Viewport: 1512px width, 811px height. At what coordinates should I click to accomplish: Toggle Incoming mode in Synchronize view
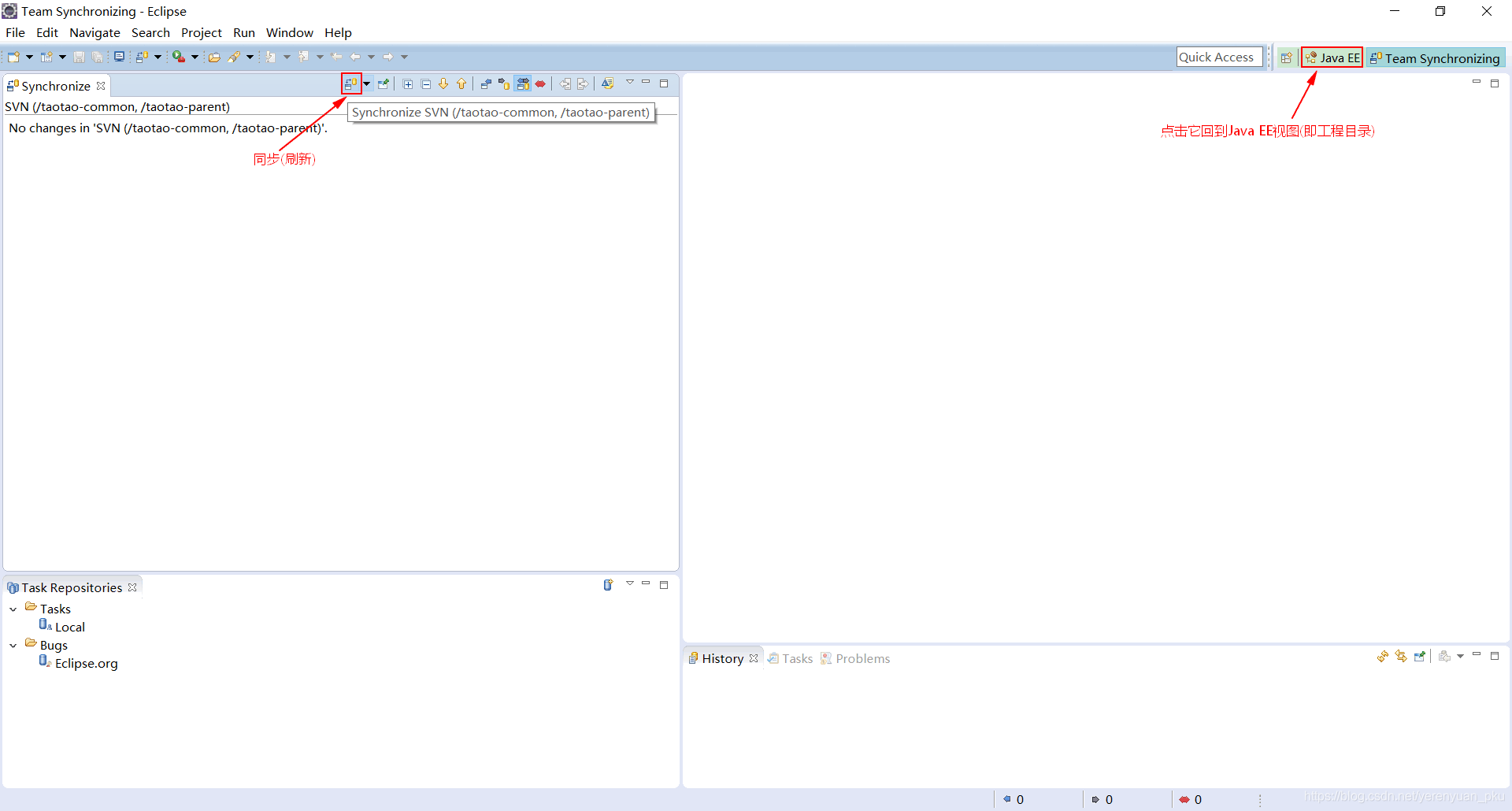coord(486,83)
